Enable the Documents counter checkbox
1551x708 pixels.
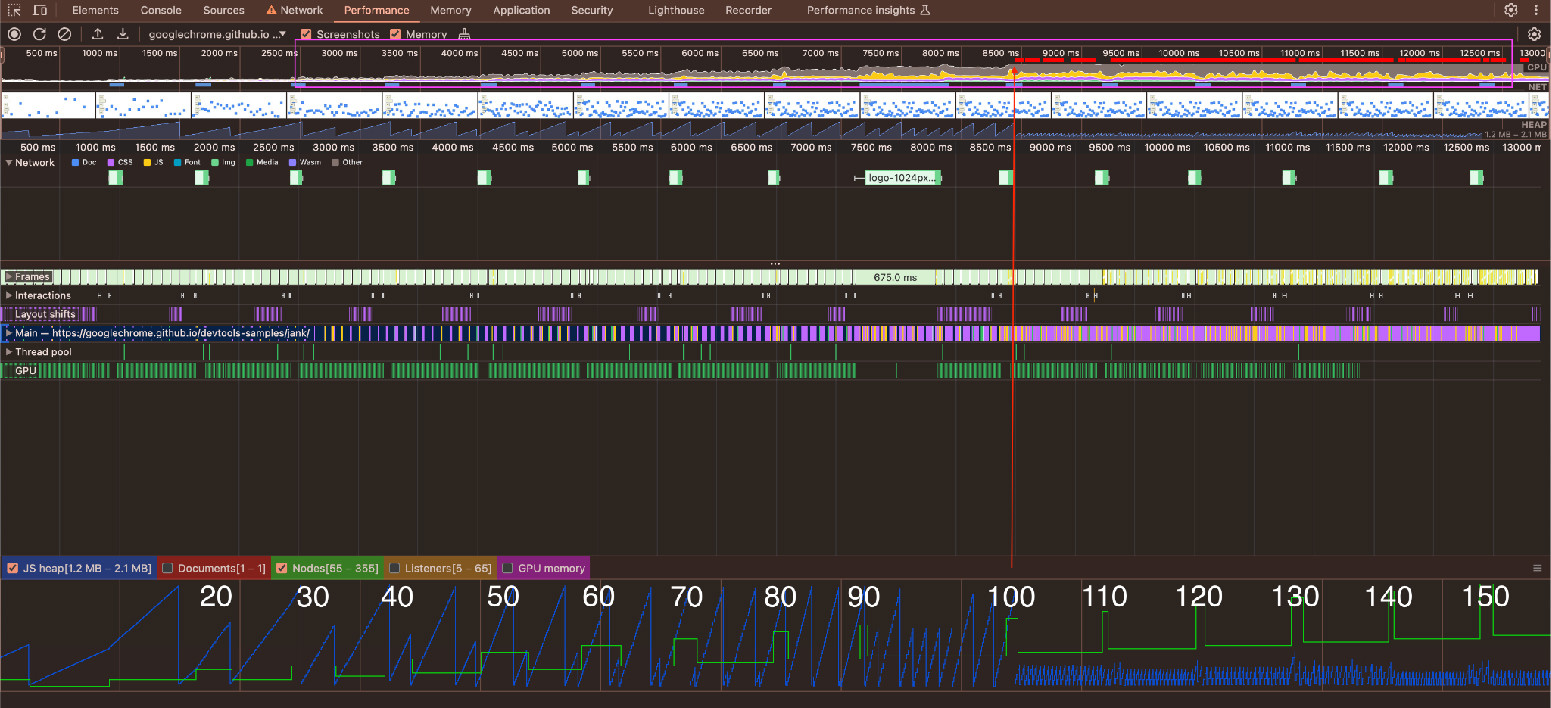click(168, 568)
